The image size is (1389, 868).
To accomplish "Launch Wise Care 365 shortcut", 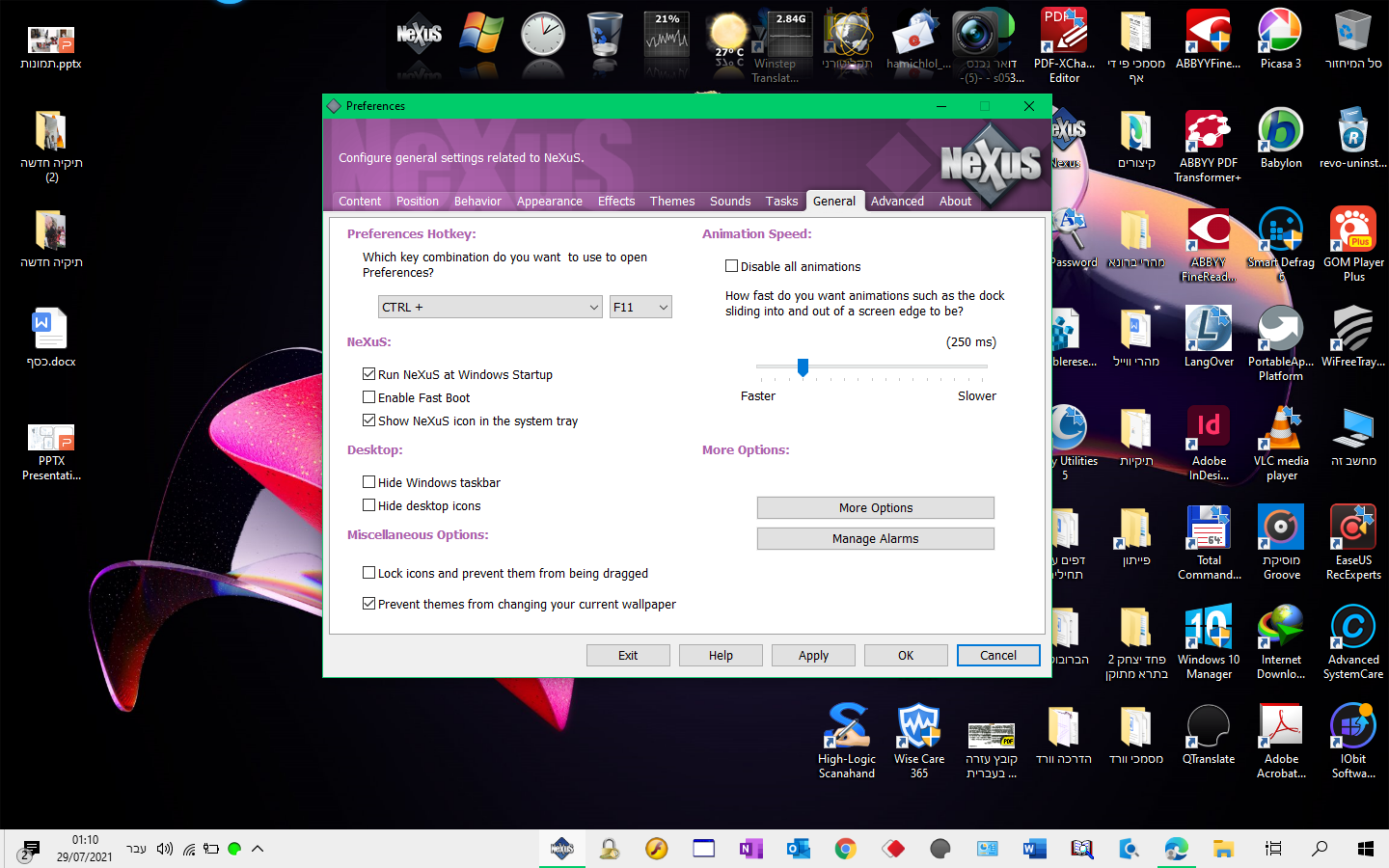I will (919, 741).
